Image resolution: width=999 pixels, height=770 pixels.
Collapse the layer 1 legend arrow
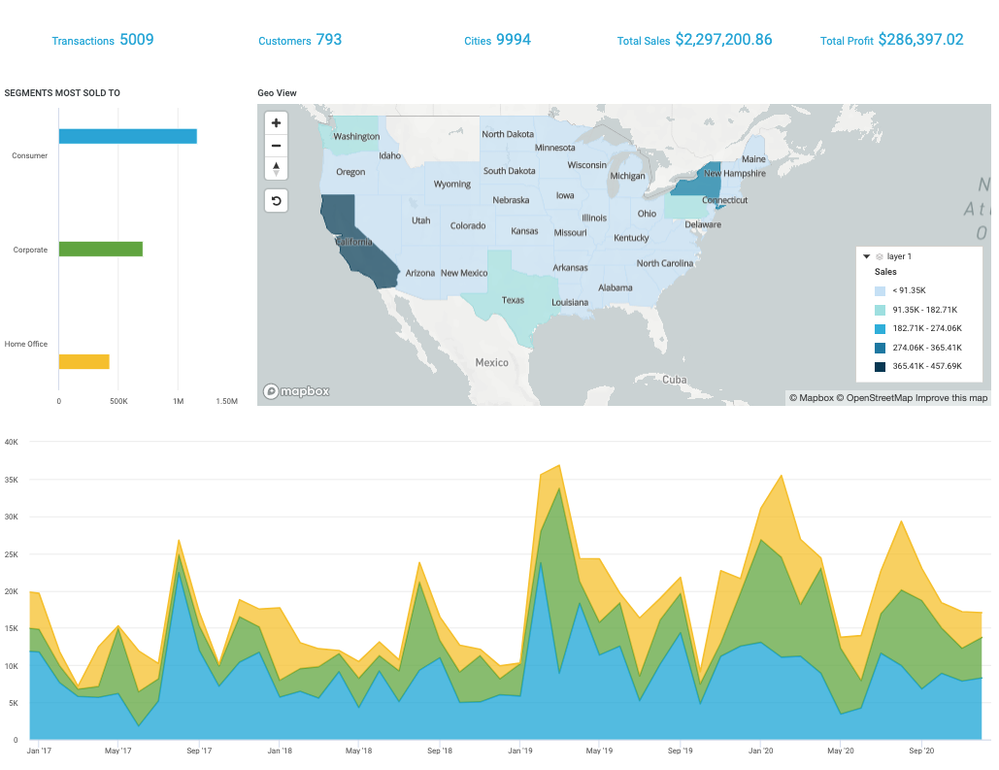tap(867, 257)
